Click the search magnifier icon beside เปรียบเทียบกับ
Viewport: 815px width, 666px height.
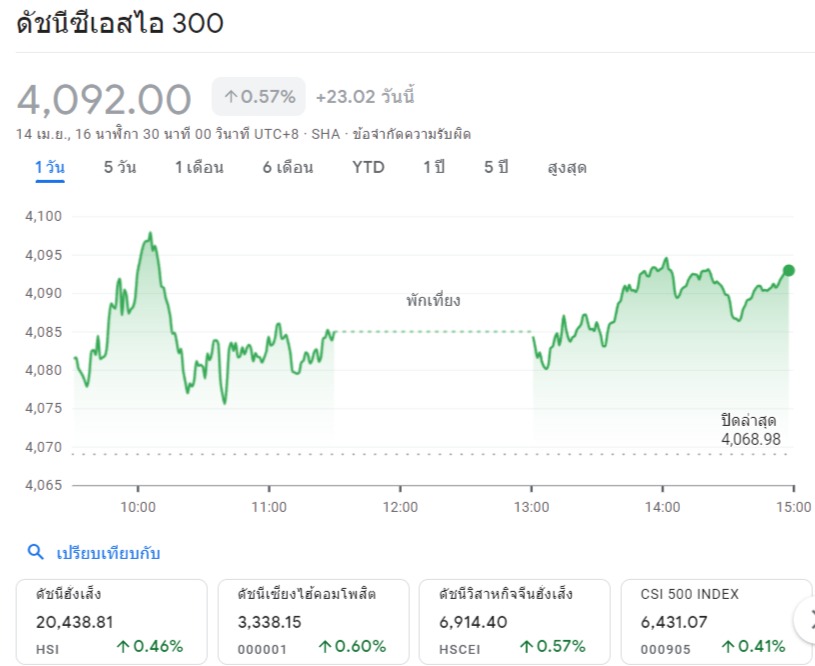tap(35, 552)
